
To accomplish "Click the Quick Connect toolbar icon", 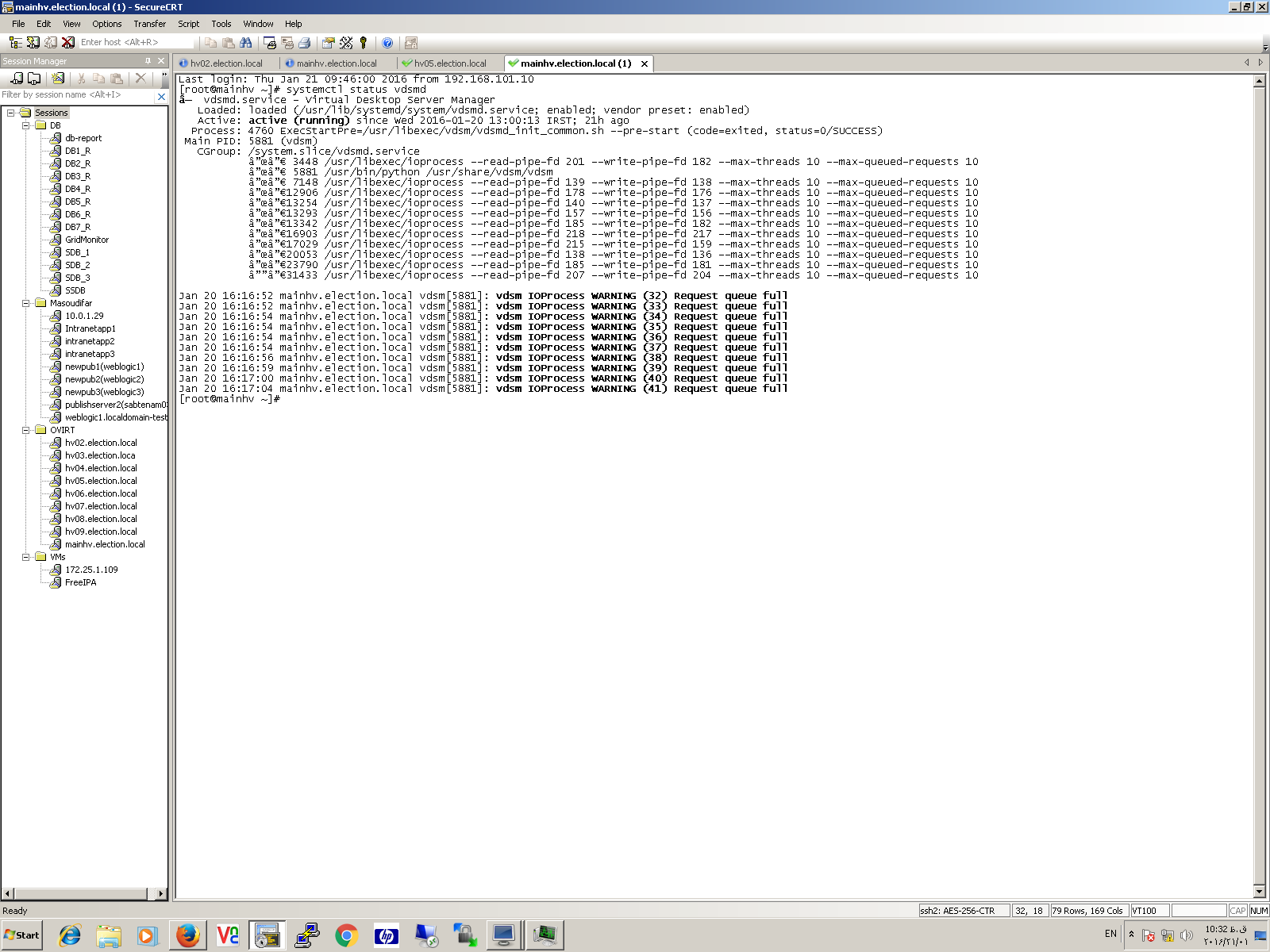I will [33, 43].
